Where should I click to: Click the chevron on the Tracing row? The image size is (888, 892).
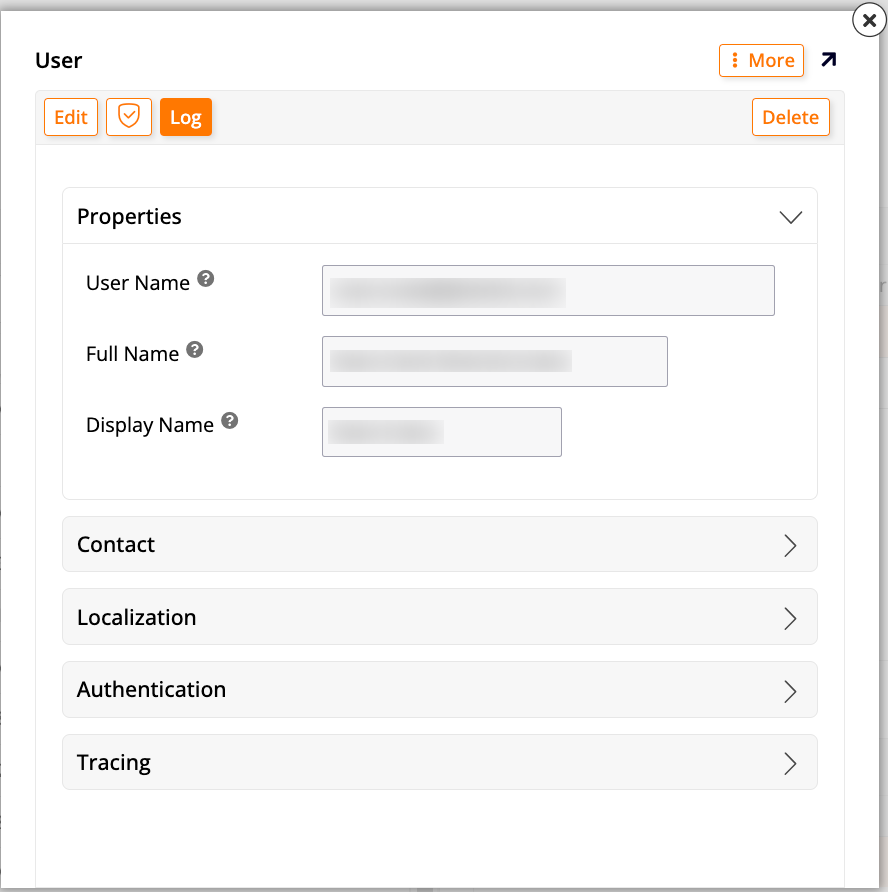pyautogui.click(x=789, y=762)
